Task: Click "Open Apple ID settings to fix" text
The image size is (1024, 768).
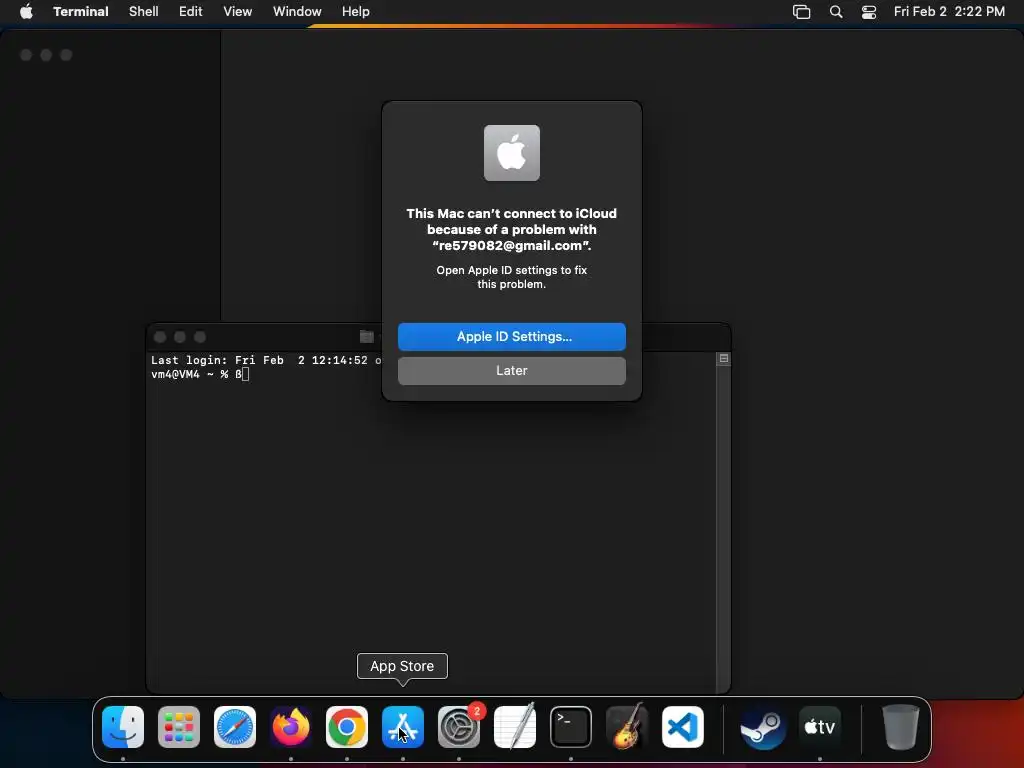Action: pyautogui.click(x=512, y=270)
